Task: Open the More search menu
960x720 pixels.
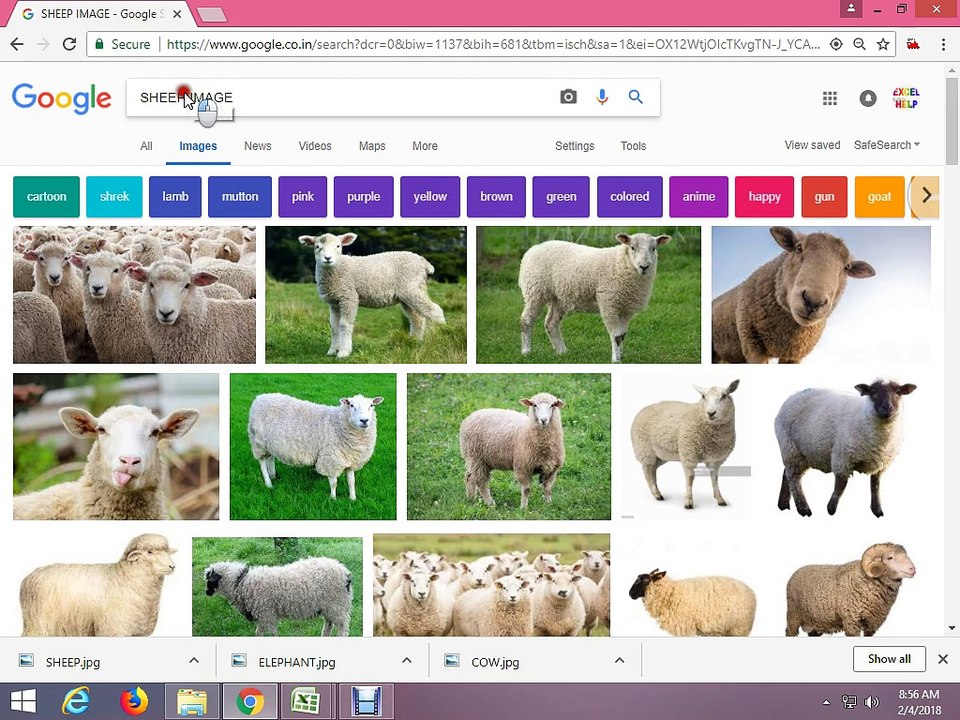Action: click(425, 146)
